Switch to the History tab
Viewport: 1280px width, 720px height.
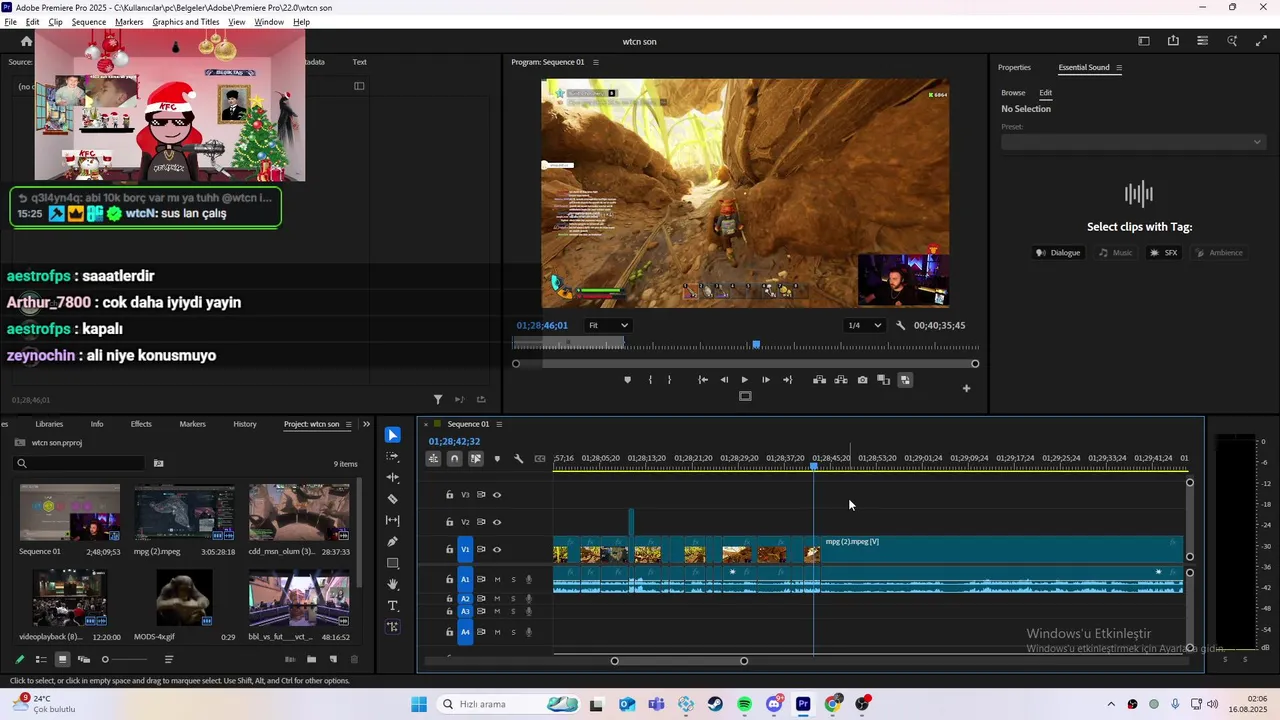(x=245, y=424)
